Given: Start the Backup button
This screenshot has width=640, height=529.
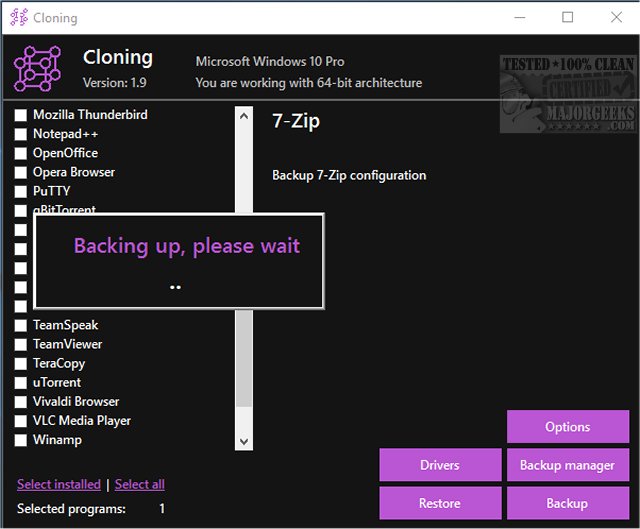Looking at the screenshot, I should coord(568,503).
